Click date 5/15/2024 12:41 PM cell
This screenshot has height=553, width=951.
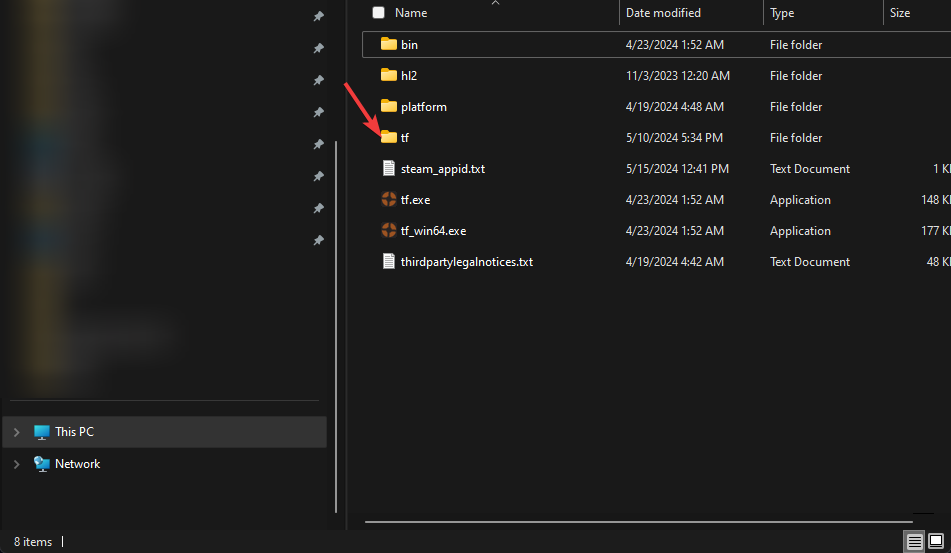[677, 169]
